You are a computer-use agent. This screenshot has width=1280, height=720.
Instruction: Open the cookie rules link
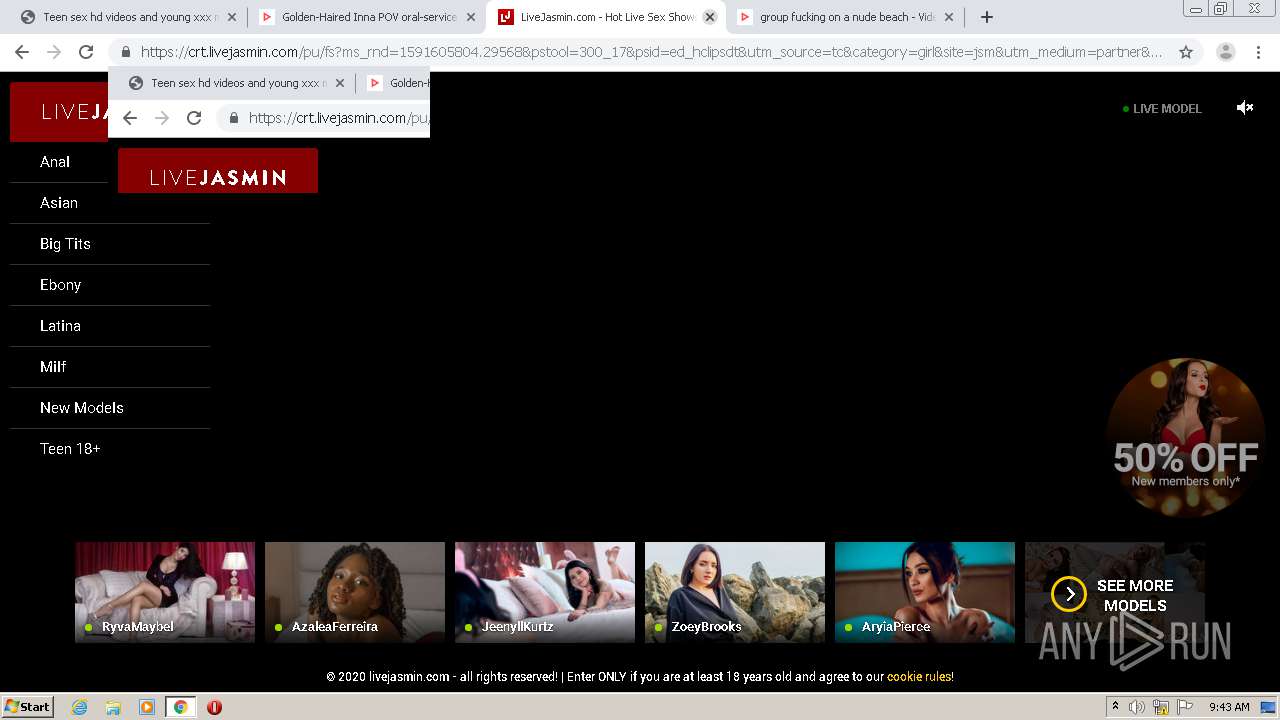point(919,677)
